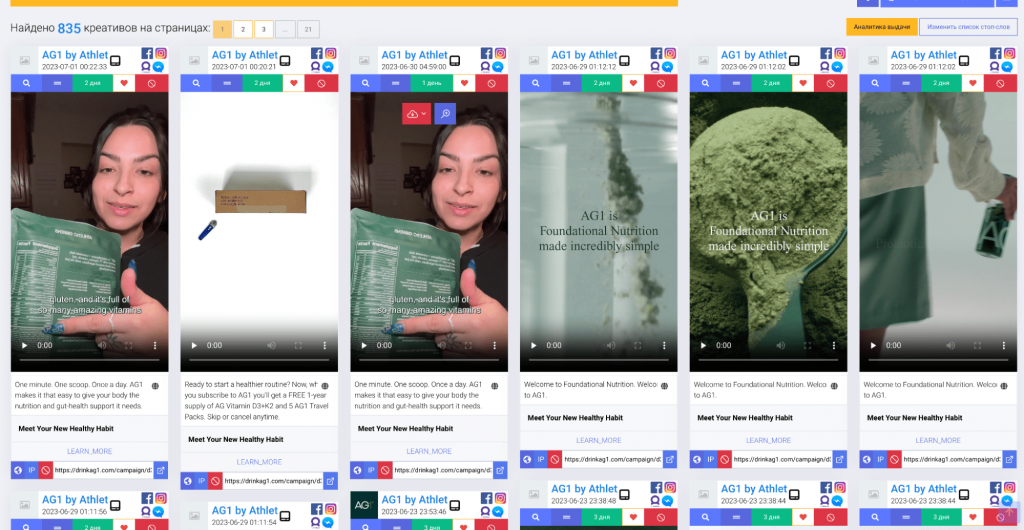Screen dimensions: 1024x530
Task: Seek in progress bar of falling powder glass video
Action: click(x=599, y=360)
